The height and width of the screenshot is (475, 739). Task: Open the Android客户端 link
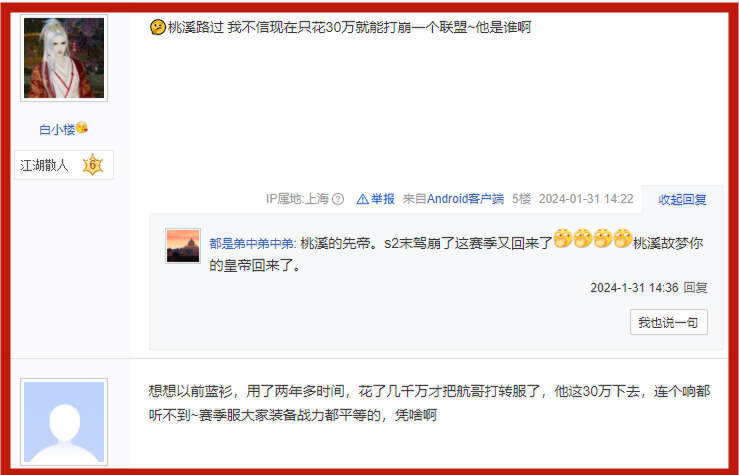pos(465,199)
